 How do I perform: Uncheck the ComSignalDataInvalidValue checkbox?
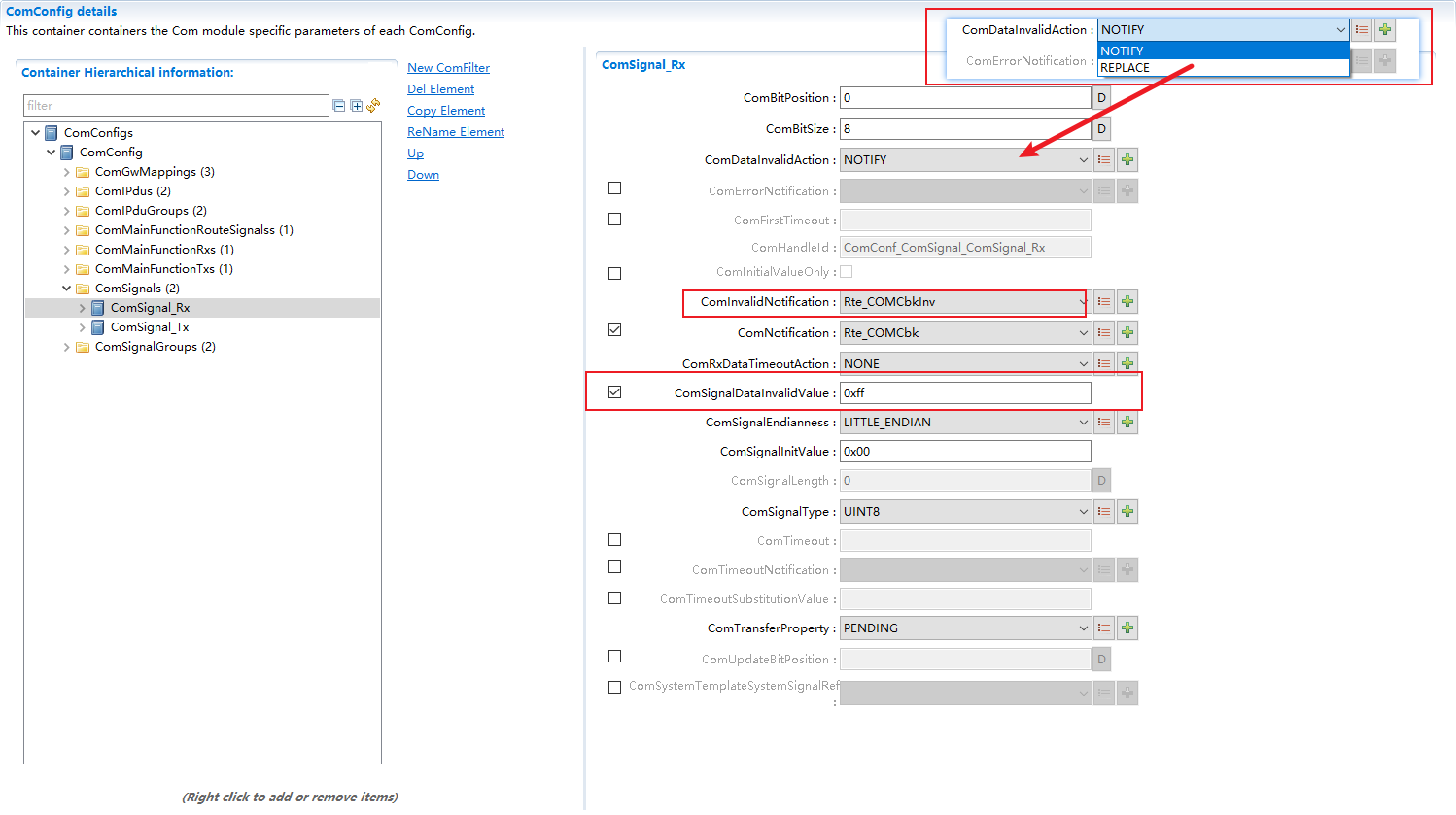click(614, 392)
